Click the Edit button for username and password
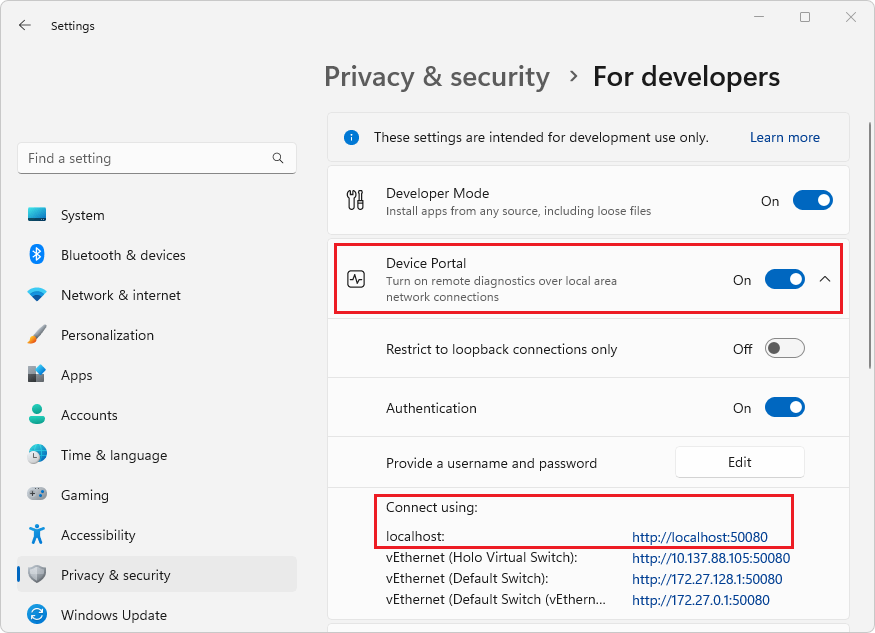Viewport: 875px width, 633px height. pyautogui.click(x=739, y=461)
